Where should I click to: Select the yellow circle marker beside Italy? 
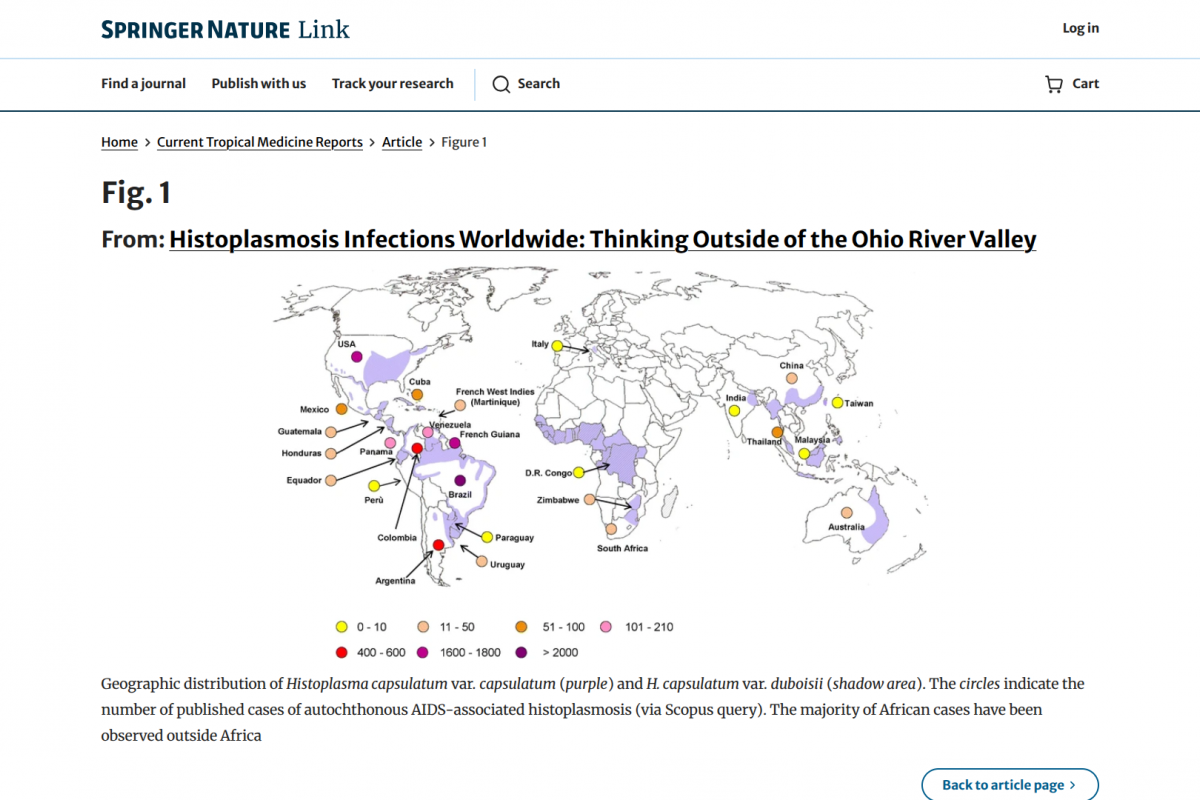click(557, 345)
